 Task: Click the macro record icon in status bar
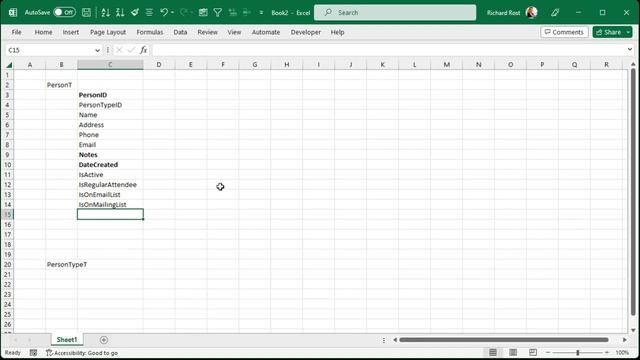coord(33,353)
